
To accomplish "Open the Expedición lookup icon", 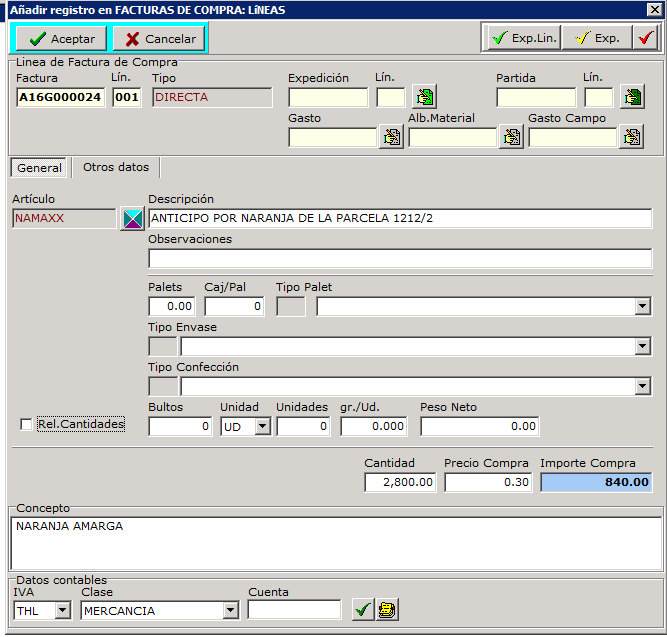I will pyautogui.click(x=424, y=97).
